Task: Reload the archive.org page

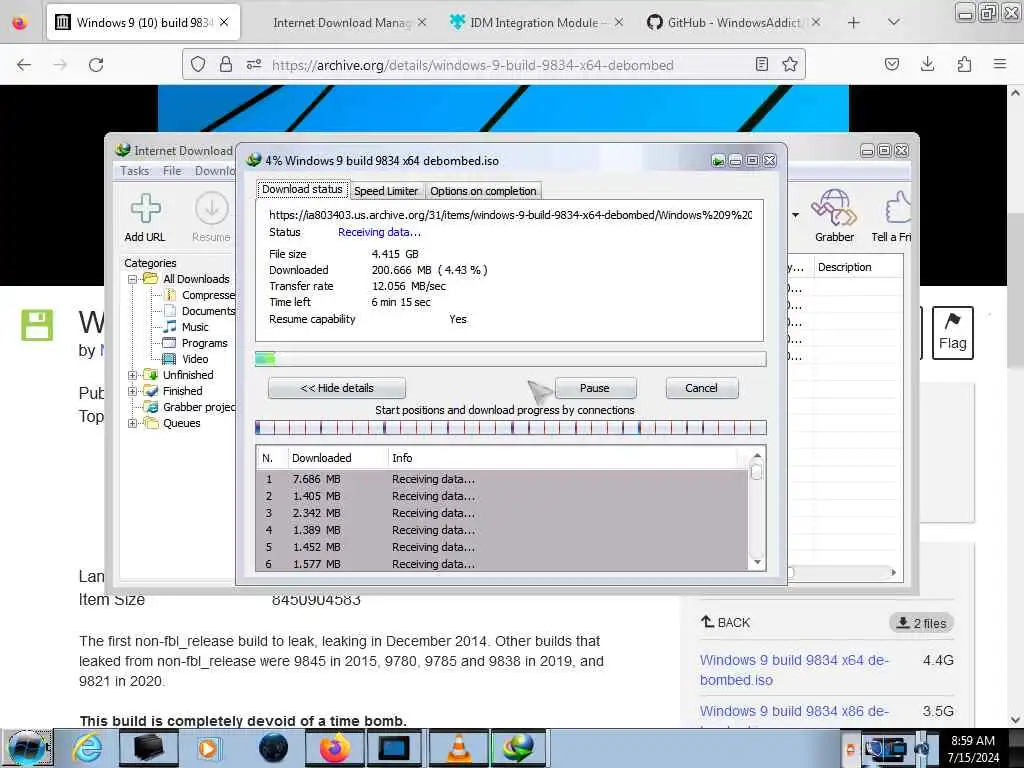Action: (x=96, y=65)
